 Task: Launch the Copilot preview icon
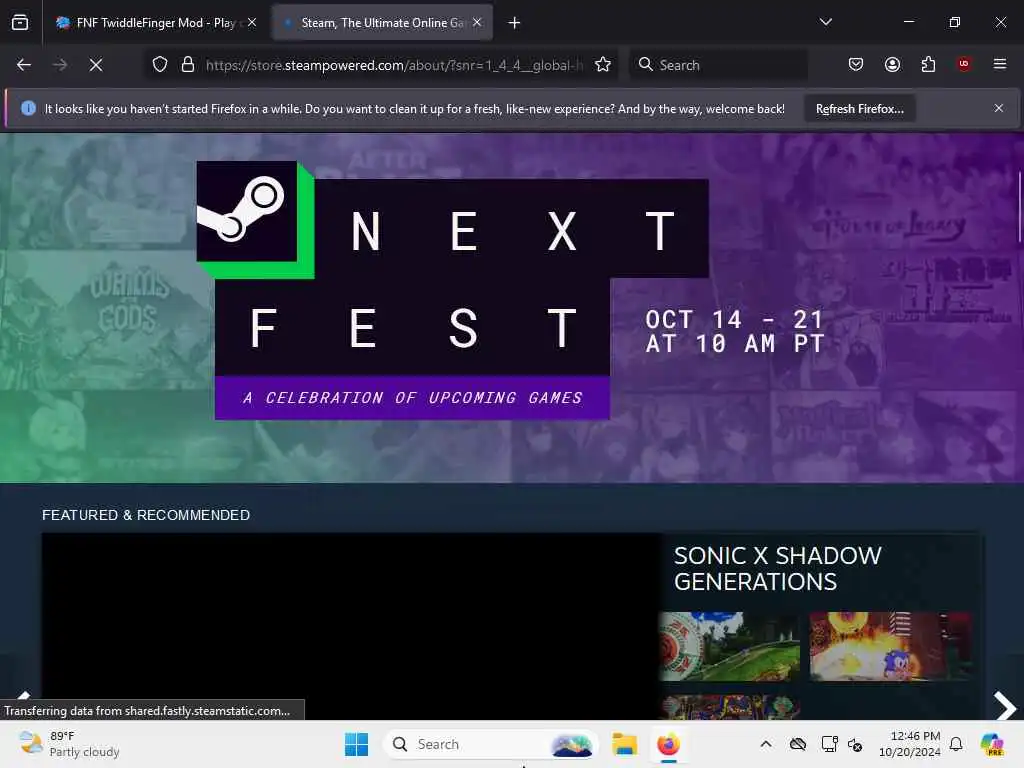coord(992,744)
